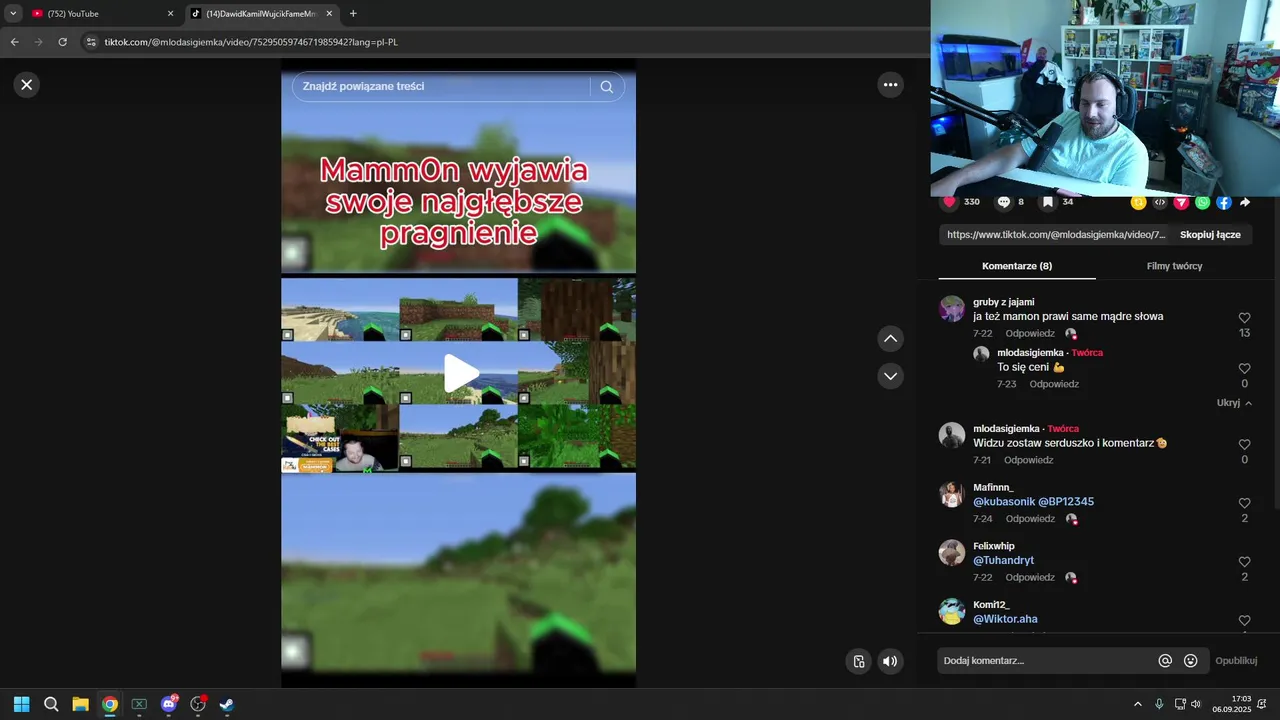Reload the TikTok page

(62, 42)
